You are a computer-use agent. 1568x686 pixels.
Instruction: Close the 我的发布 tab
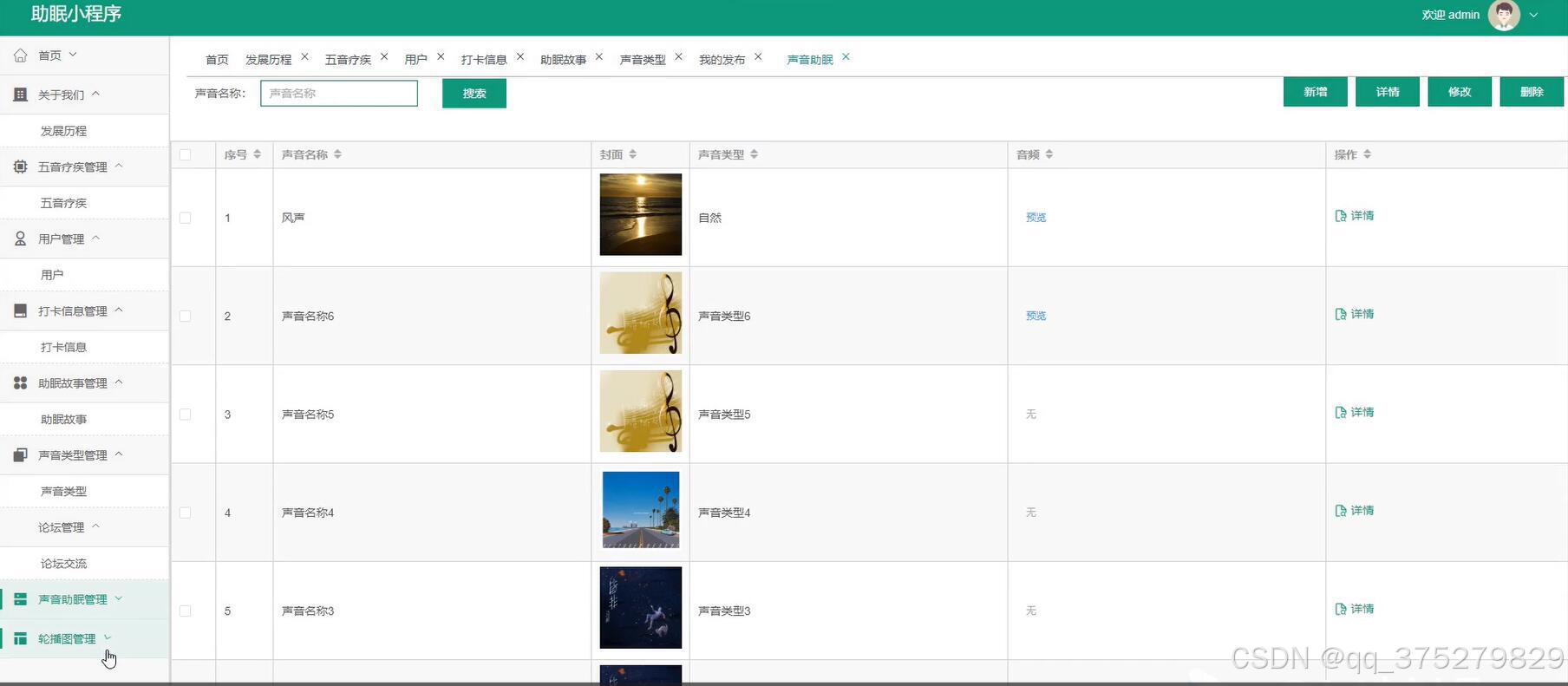point(758,57)
